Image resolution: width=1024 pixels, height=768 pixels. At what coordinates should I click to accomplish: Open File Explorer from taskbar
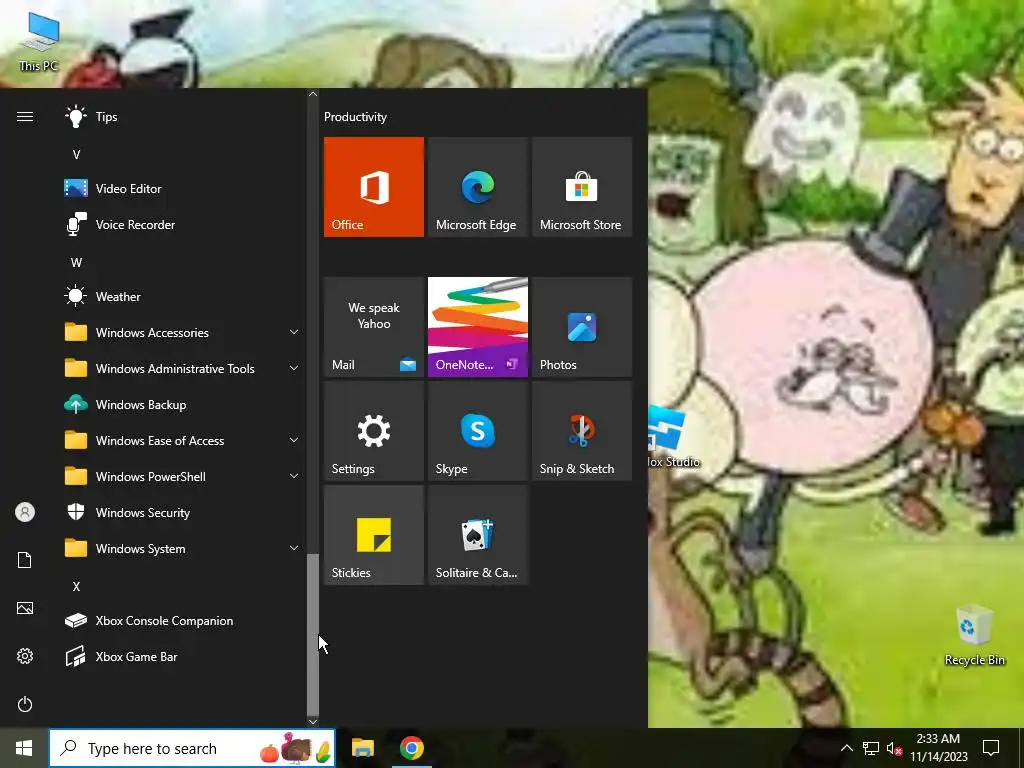tap(363, 748)
